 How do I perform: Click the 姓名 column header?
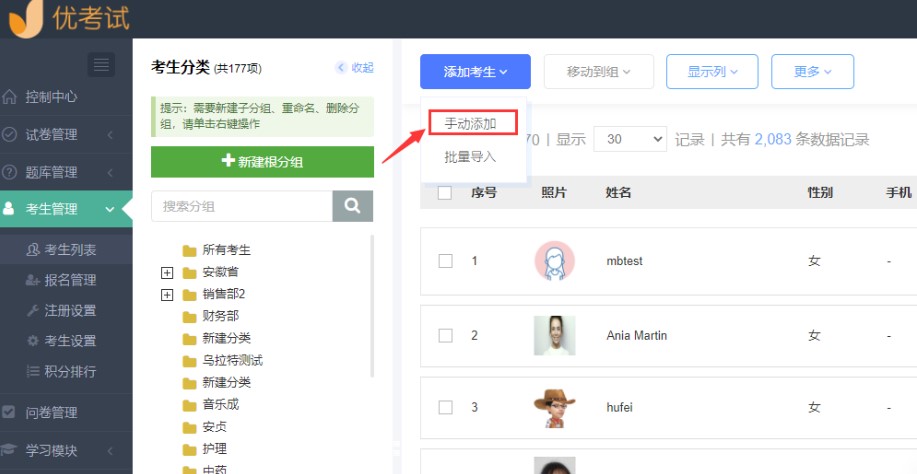(x=618, y=192)
